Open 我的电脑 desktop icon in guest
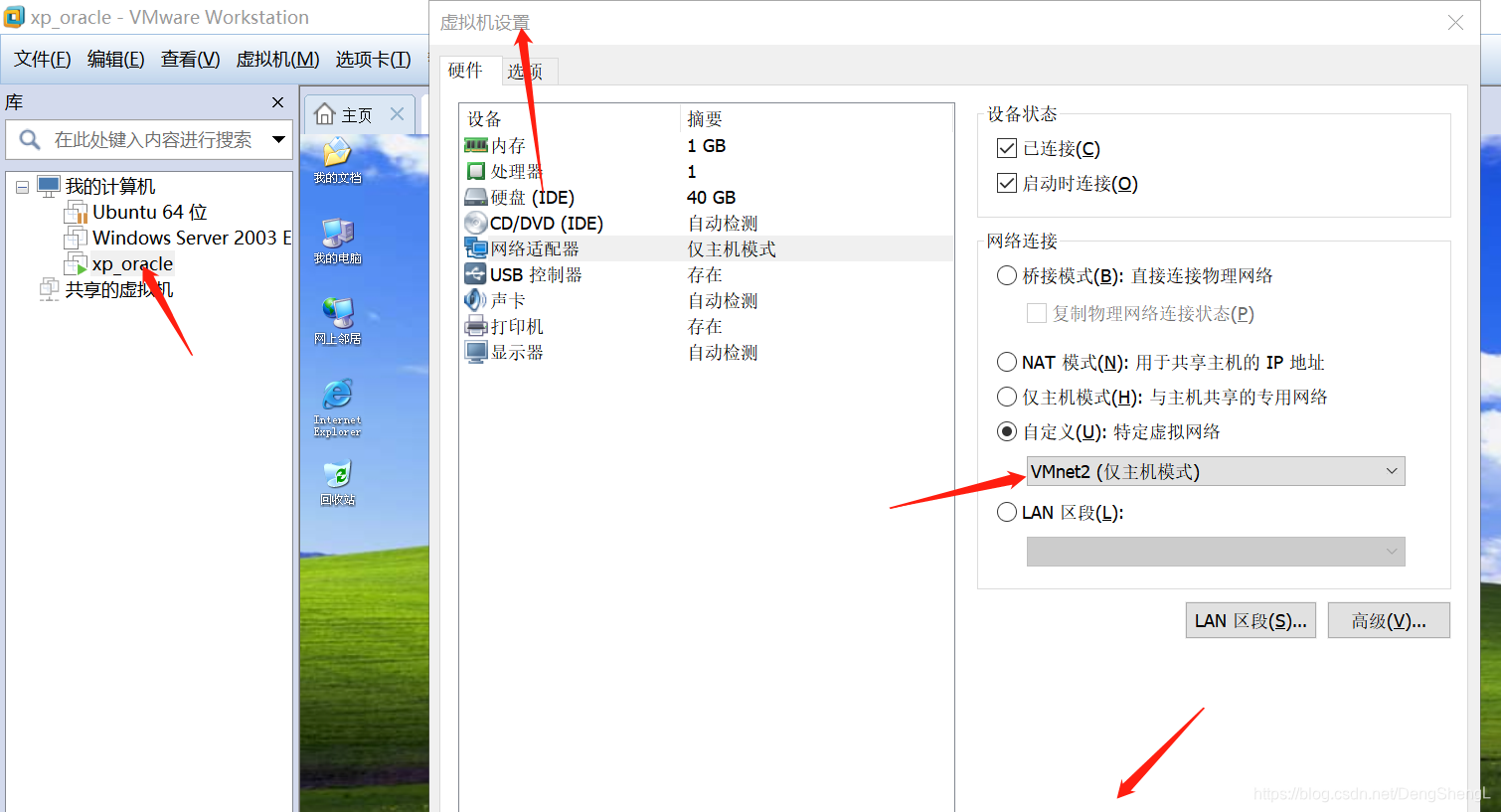Image resolution: width=1501 pixels, height=812 pixels. coord(337,241)
